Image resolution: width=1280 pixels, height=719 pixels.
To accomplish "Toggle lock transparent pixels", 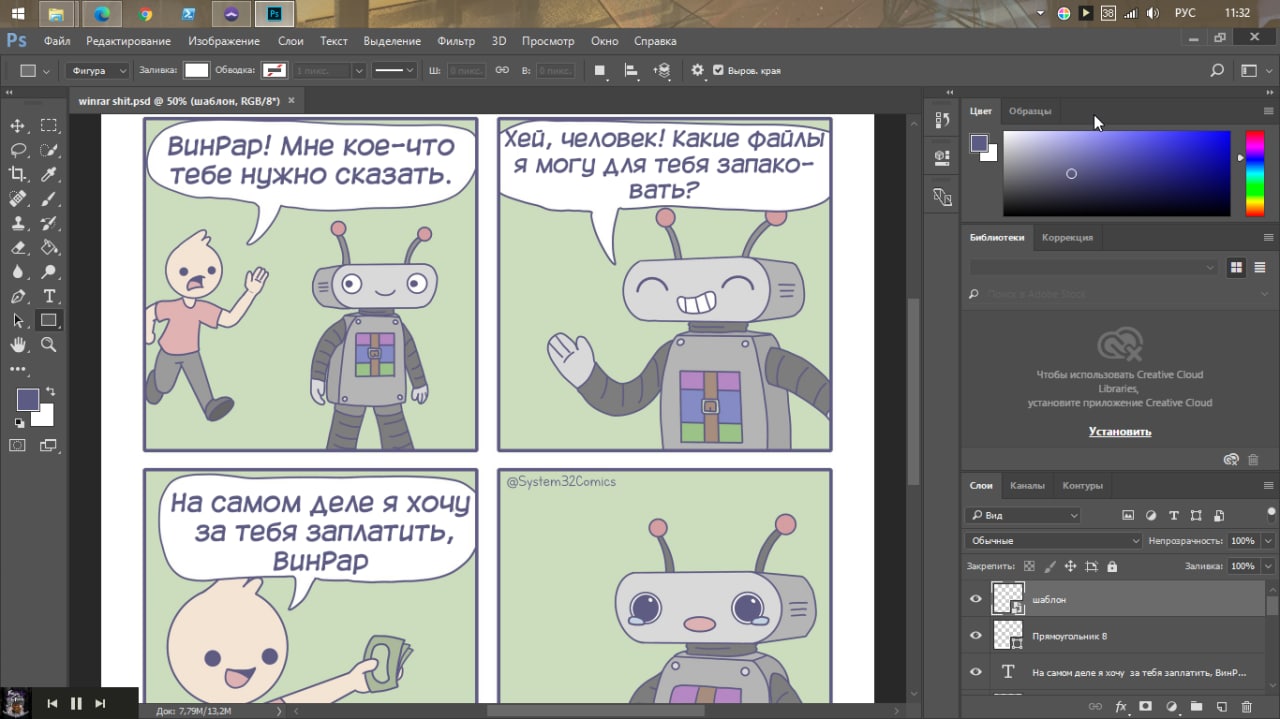I will (x=1029, y=566).
